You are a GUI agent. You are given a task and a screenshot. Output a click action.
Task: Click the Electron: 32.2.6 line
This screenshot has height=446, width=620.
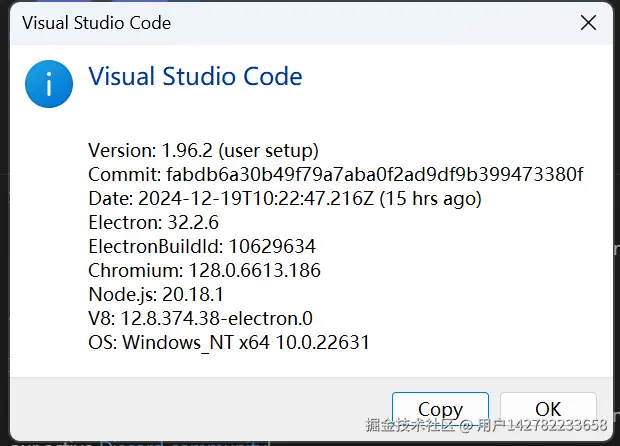[x=153, y=223]
